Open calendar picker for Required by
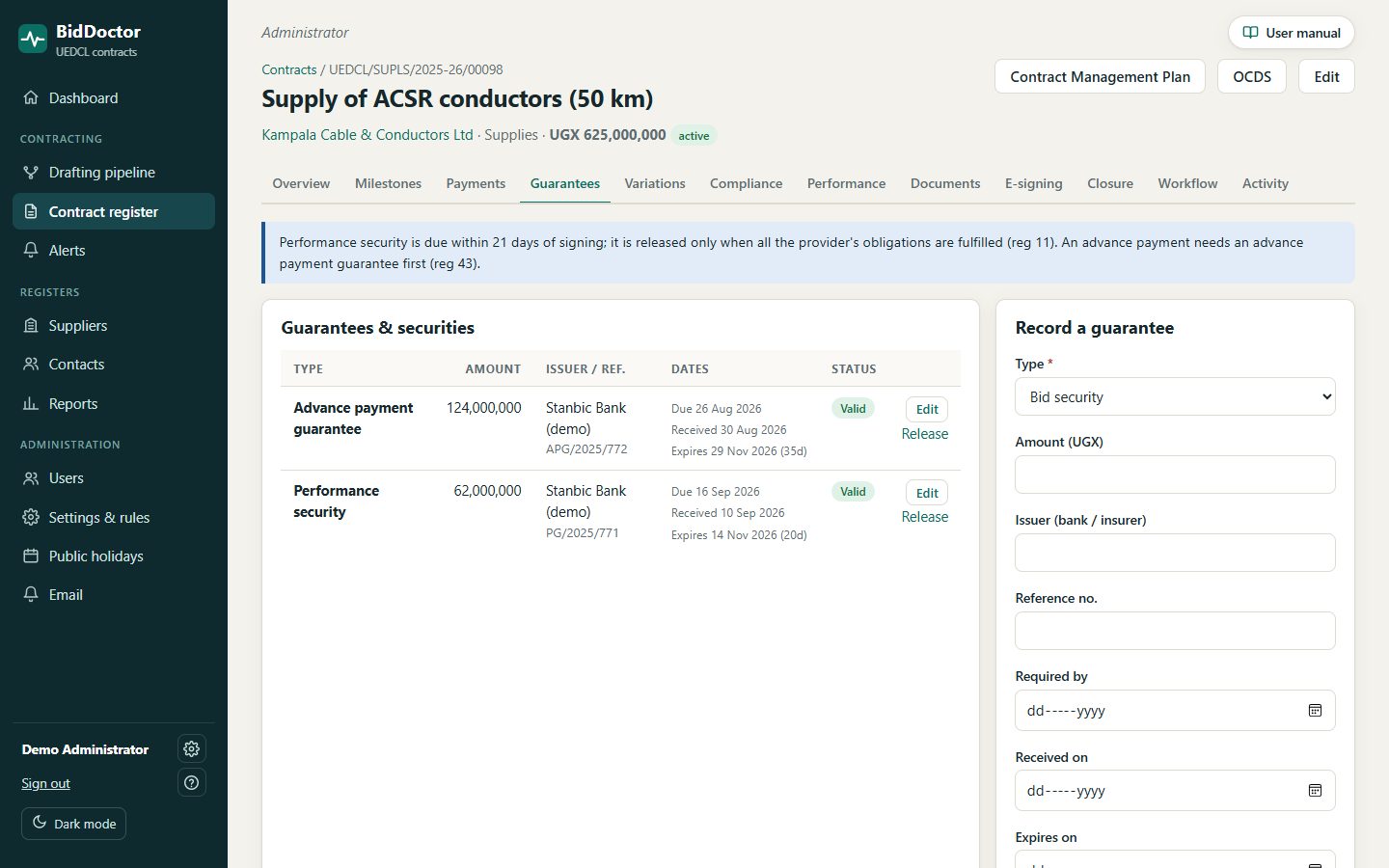 1315,710
